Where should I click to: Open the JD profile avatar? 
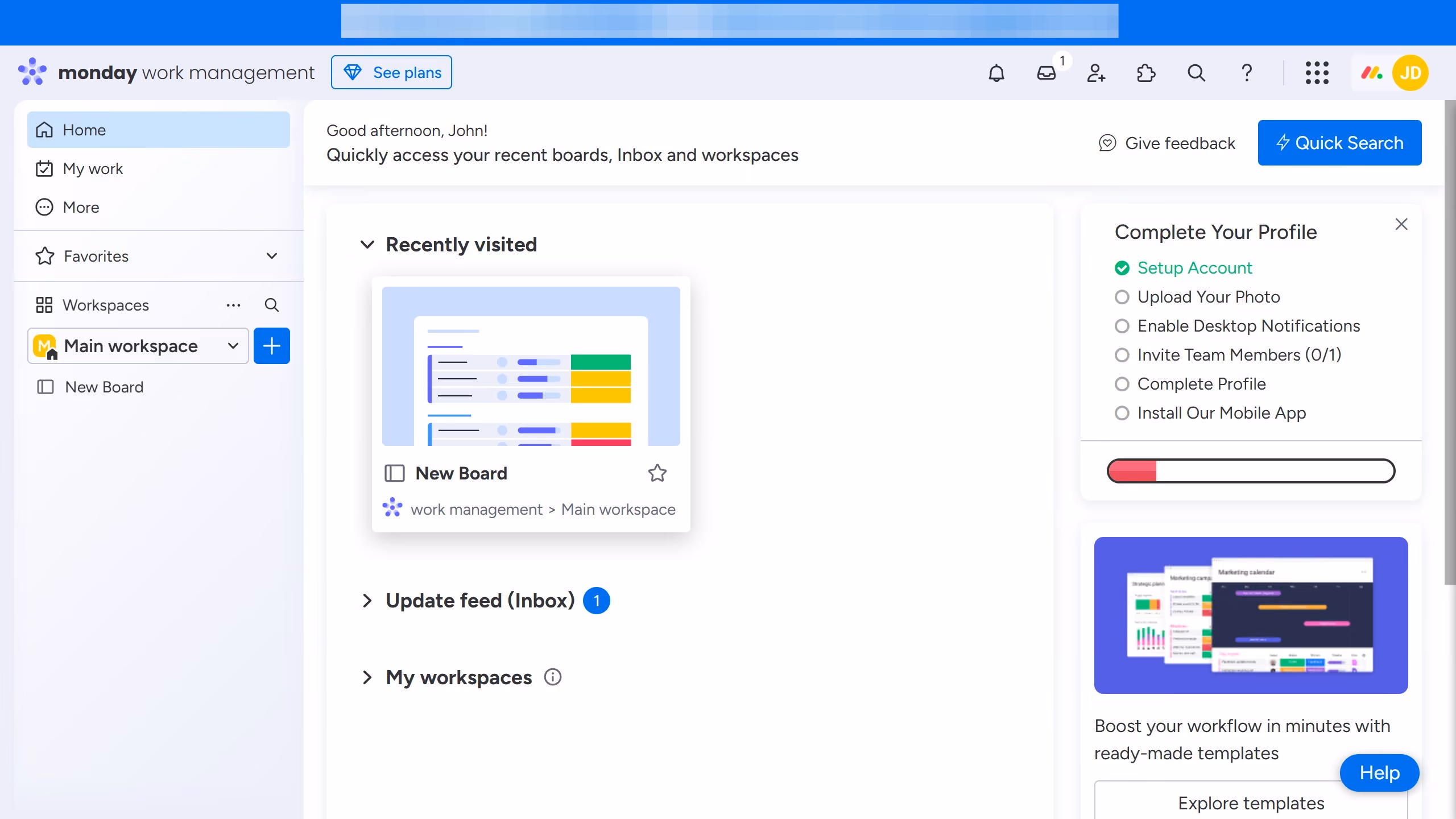click(1410, 73)
